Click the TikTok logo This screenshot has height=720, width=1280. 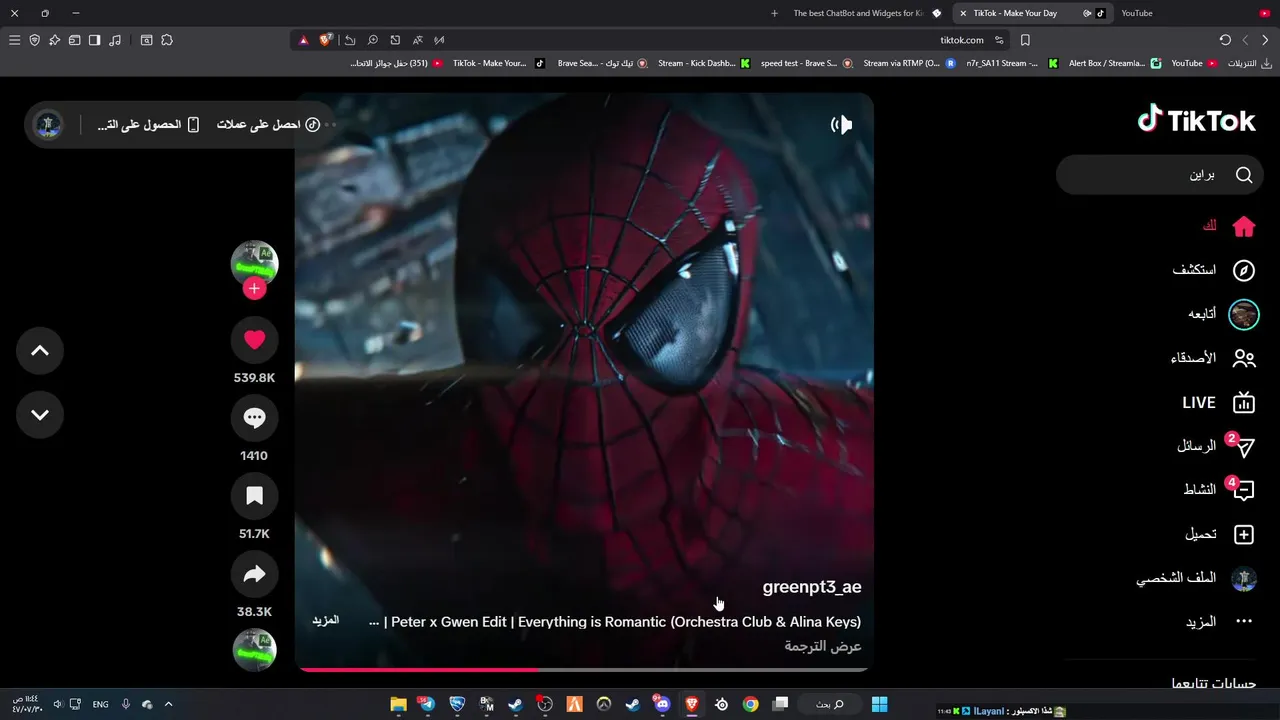(x=1196, y=119)
